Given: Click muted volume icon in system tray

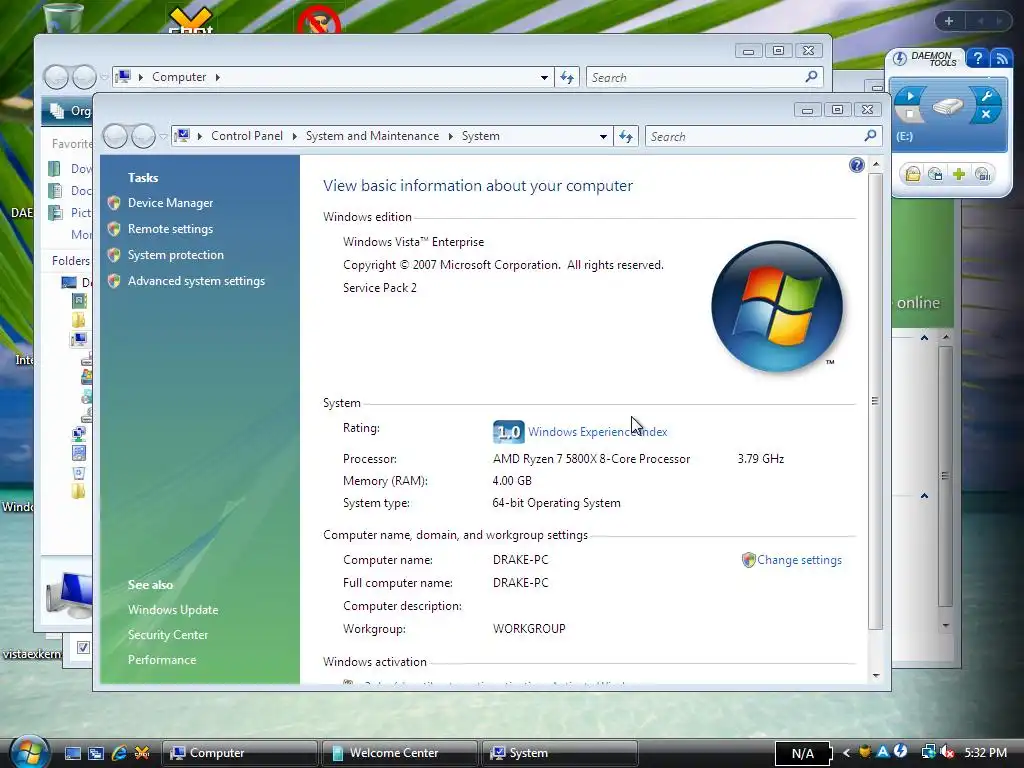Looking at the screenshot, I should (947, 753).
